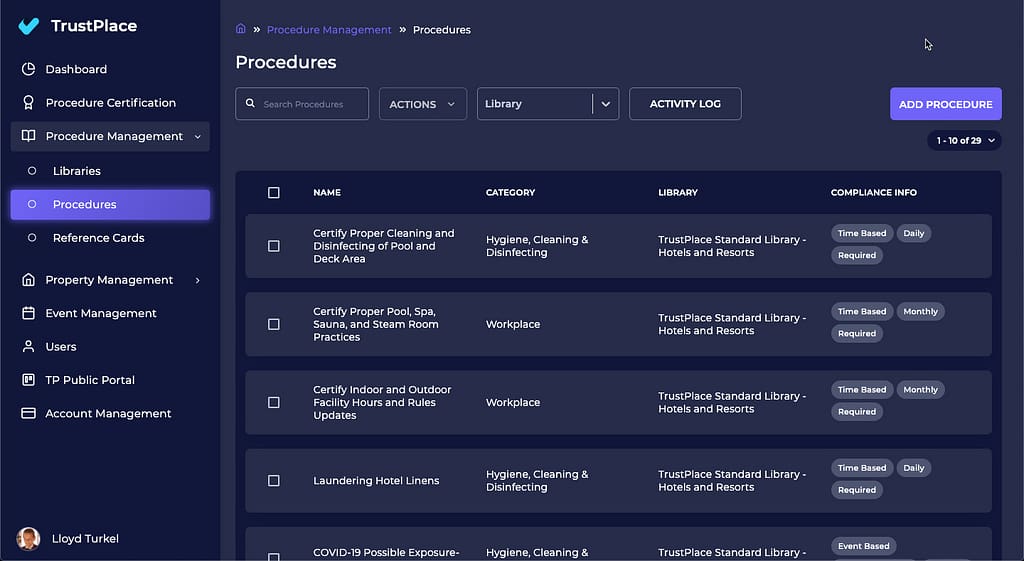Check the Laundering Hotel Linens row

[274, 481]
